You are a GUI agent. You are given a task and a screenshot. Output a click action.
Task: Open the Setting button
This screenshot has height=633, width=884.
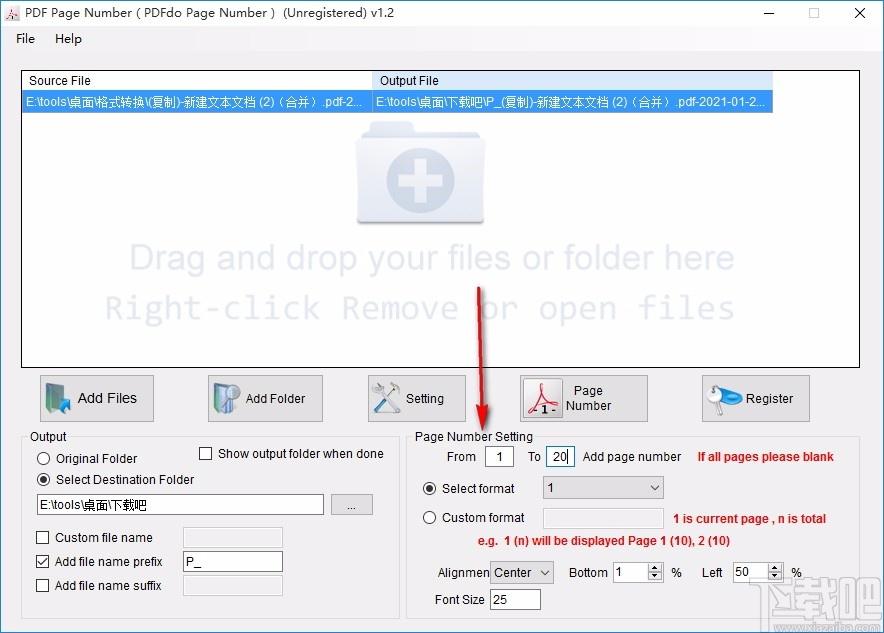[417, 399]
